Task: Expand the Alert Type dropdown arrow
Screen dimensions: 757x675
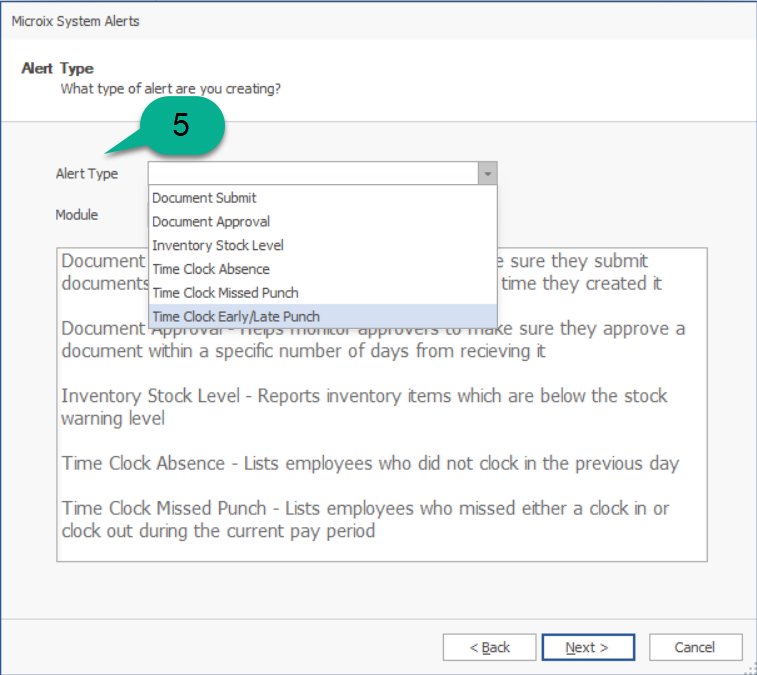Action: coord(486,174)
